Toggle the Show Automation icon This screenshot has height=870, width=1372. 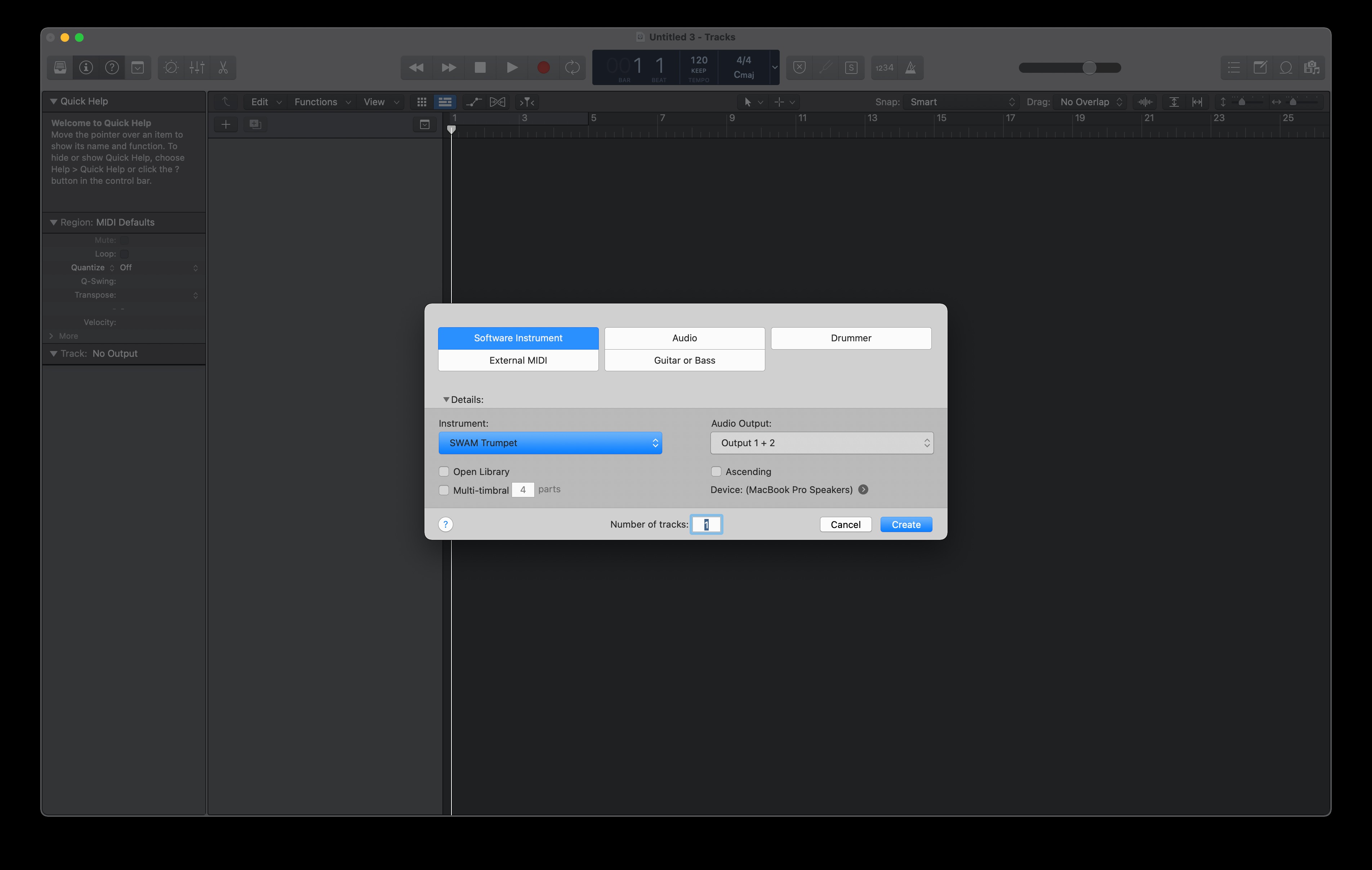pos(473,102)
